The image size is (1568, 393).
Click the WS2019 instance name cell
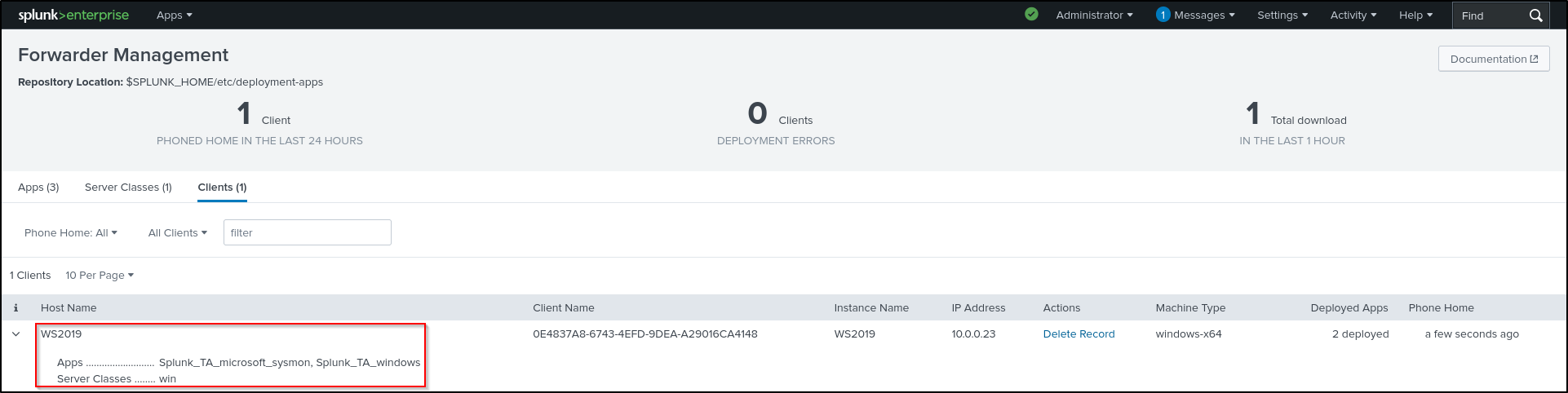pos(854,333)
